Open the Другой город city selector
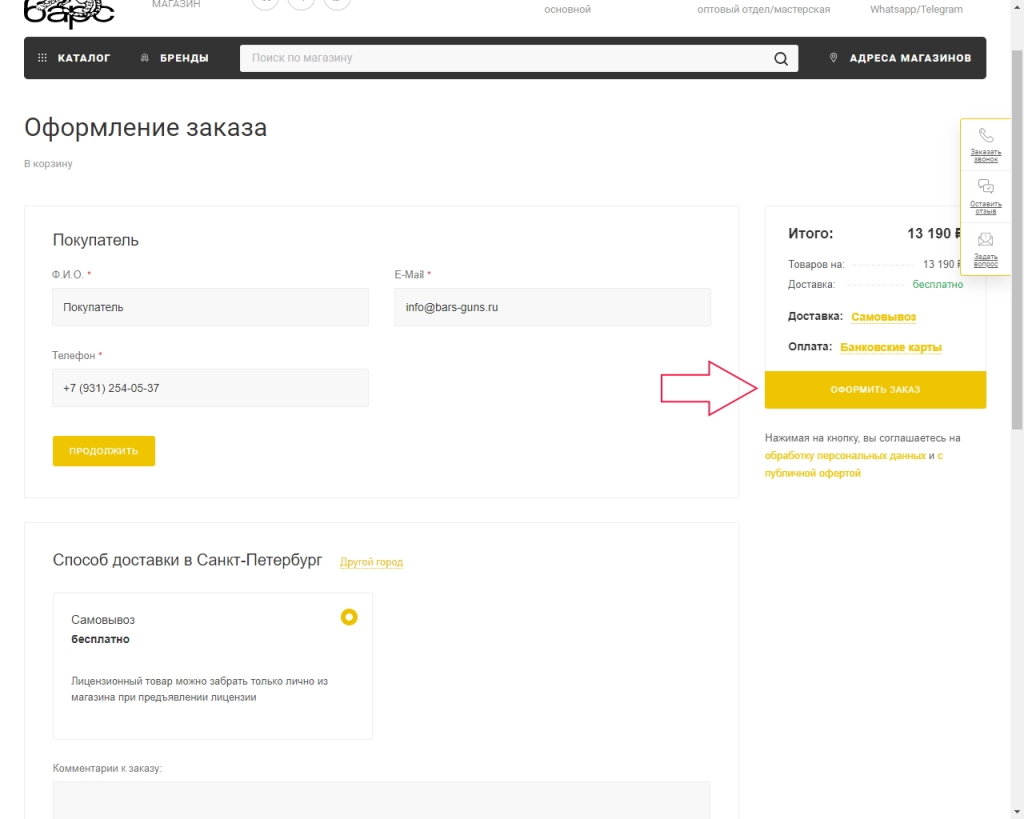Screen dimensions: 1024x819 point(371,562)
